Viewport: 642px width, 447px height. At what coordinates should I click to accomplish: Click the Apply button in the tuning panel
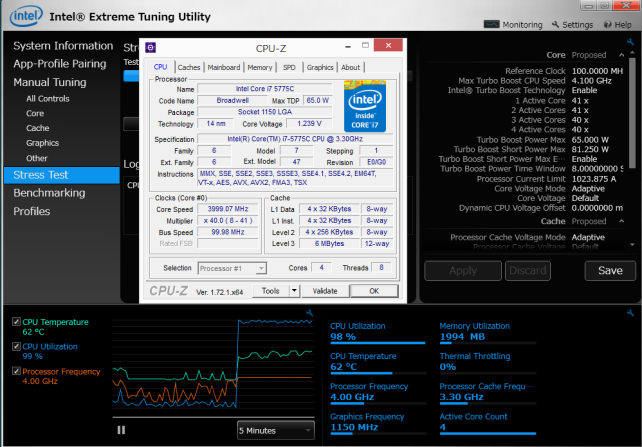click(x=463, y=271)
